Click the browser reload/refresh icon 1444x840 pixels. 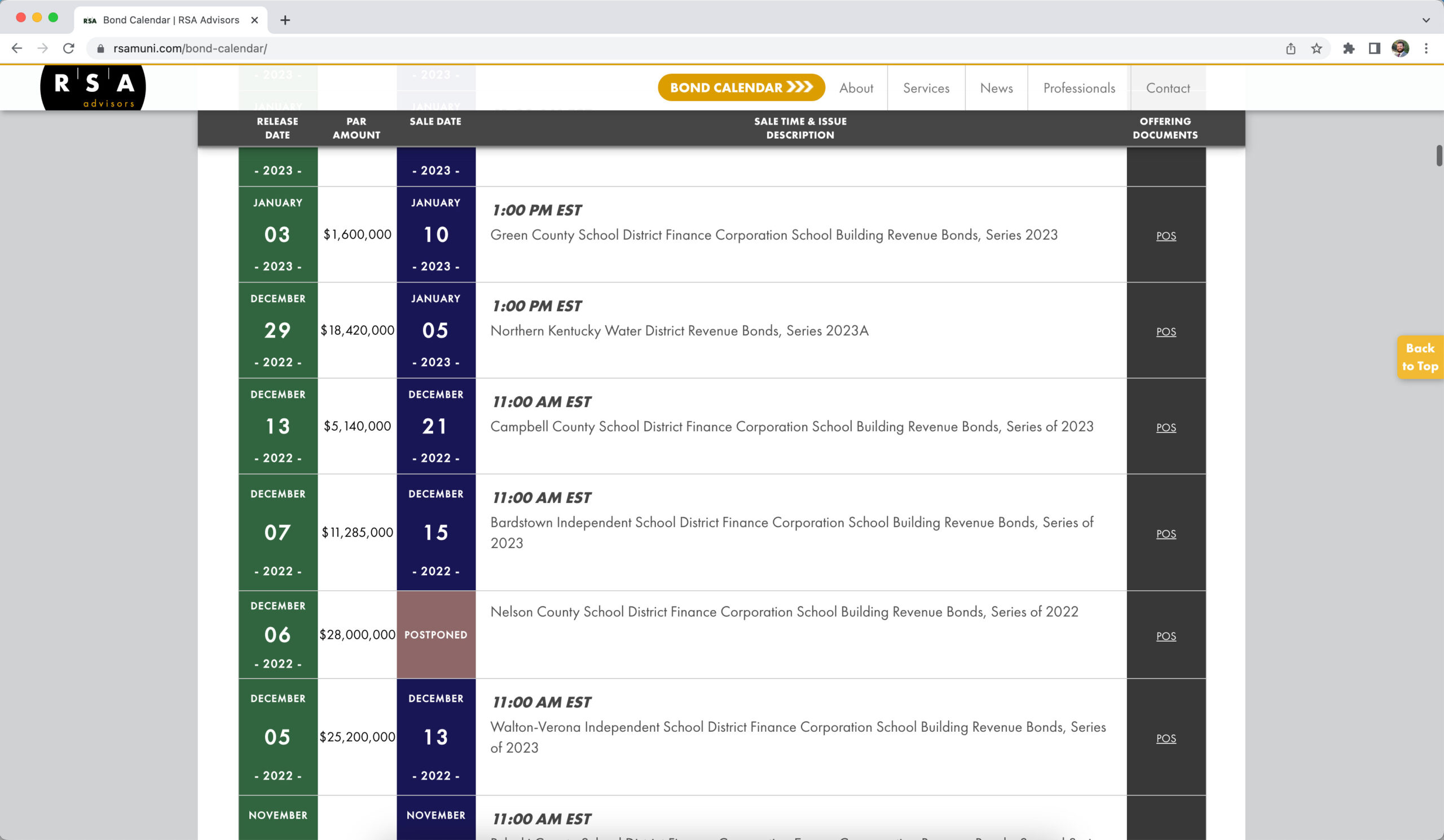pyautogui.click(x=69, y=48)
